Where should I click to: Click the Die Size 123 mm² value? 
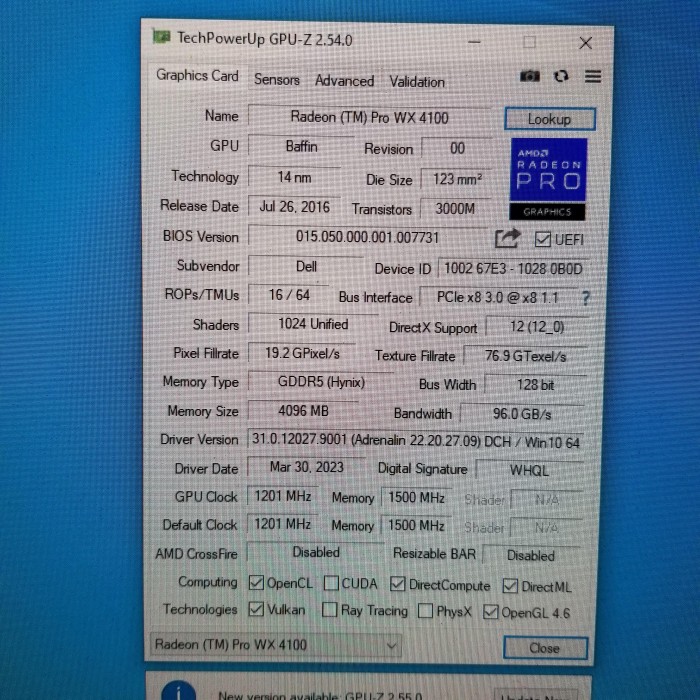[457, 179]
